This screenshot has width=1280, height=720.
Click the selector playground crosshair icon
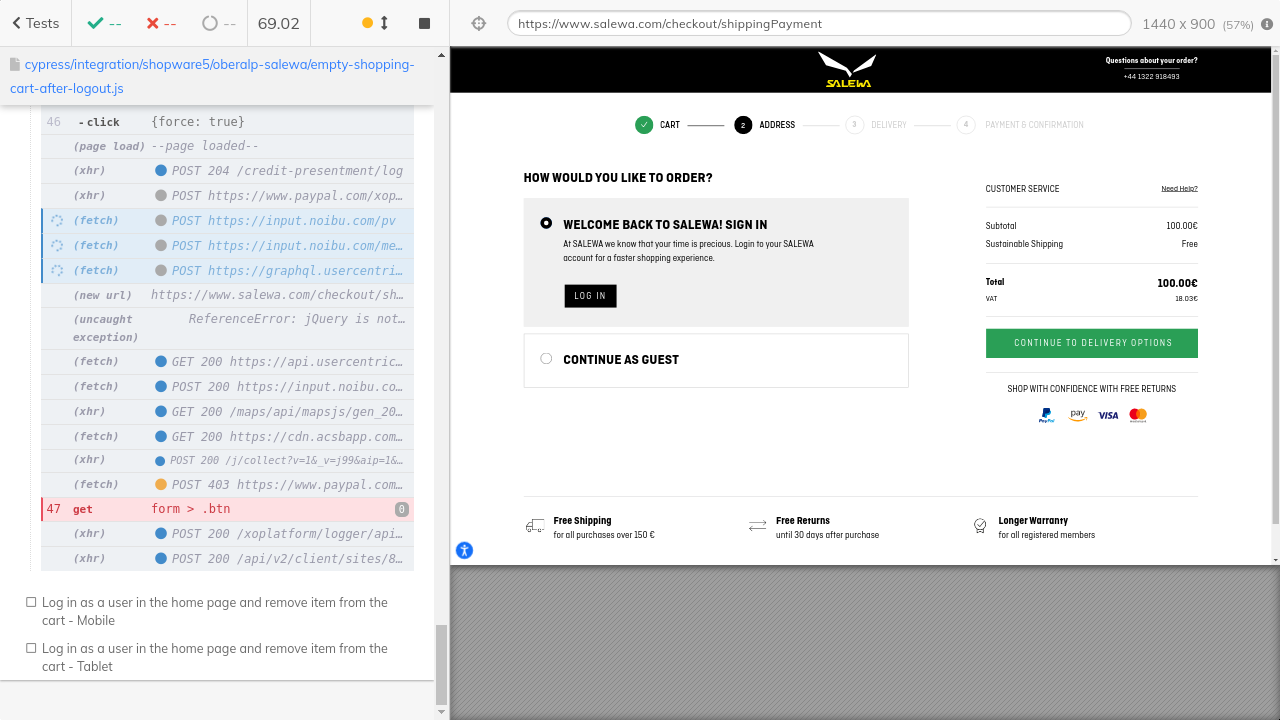(479, 23)
